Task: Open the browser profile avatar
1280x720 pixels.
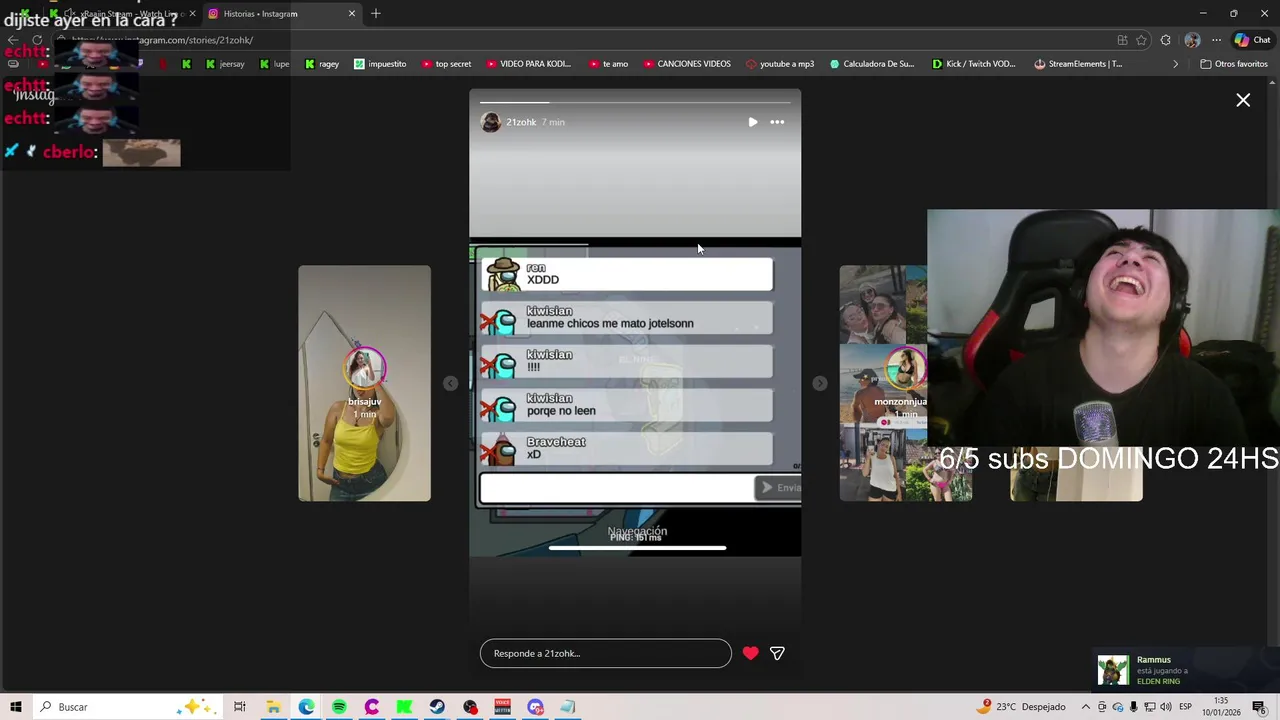Action: [x=1192, y=40]
